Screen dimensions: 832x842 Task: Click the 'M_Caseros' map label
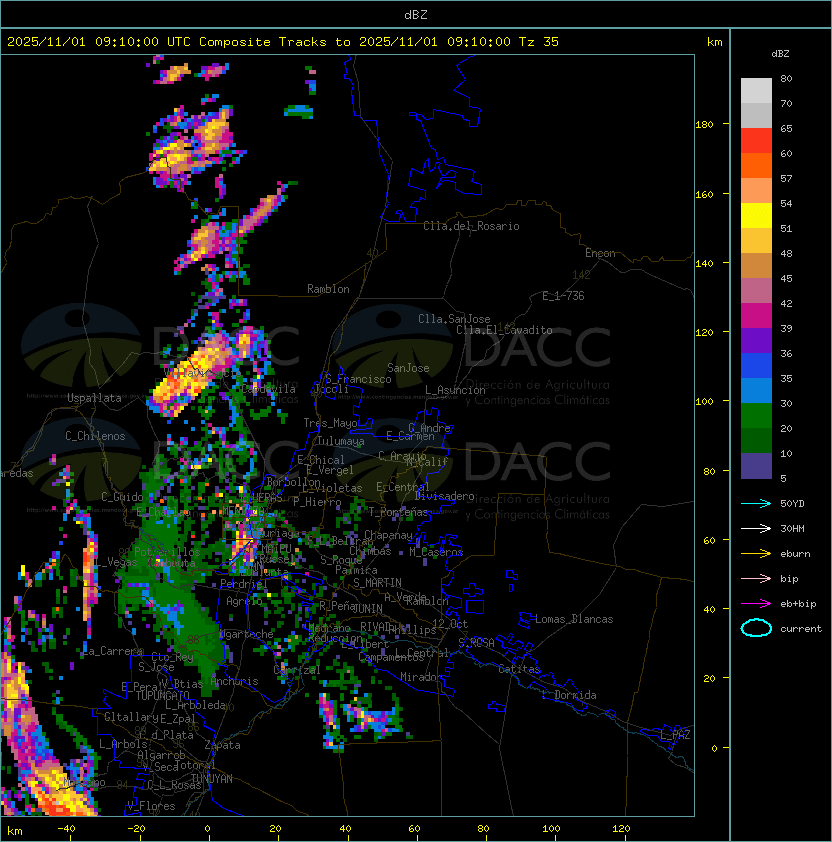click(436, 552)
